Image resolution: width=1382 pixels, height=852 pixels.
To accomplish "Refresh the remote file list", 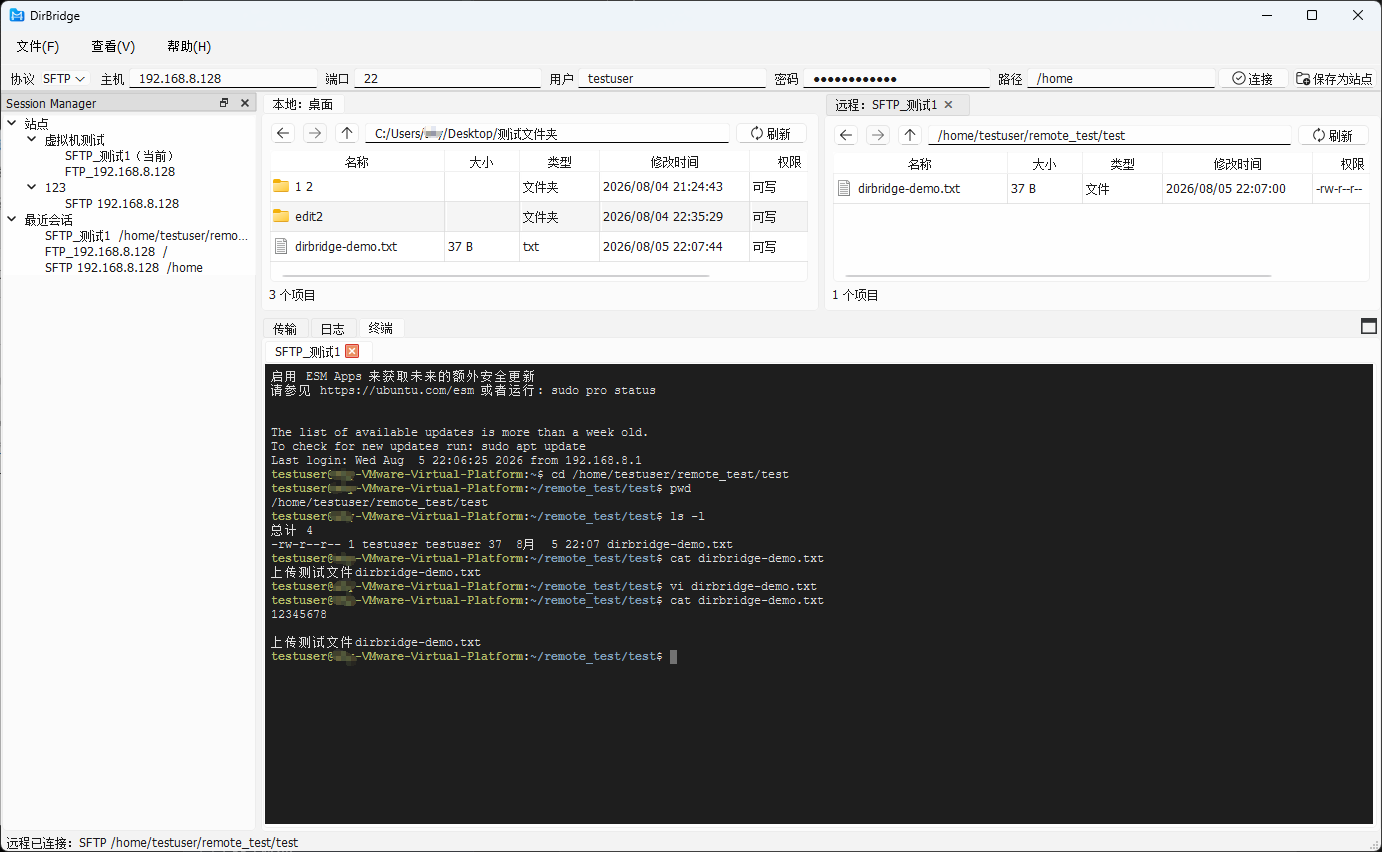I will 1333,135.
